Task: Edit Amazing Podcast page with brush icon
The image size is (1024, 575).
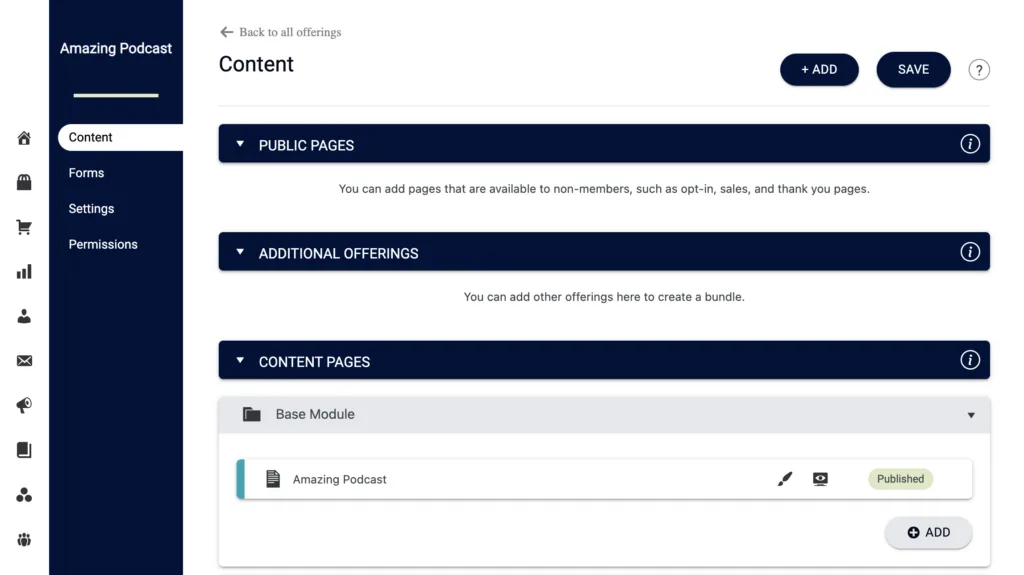Action: (x=785, y=479)
